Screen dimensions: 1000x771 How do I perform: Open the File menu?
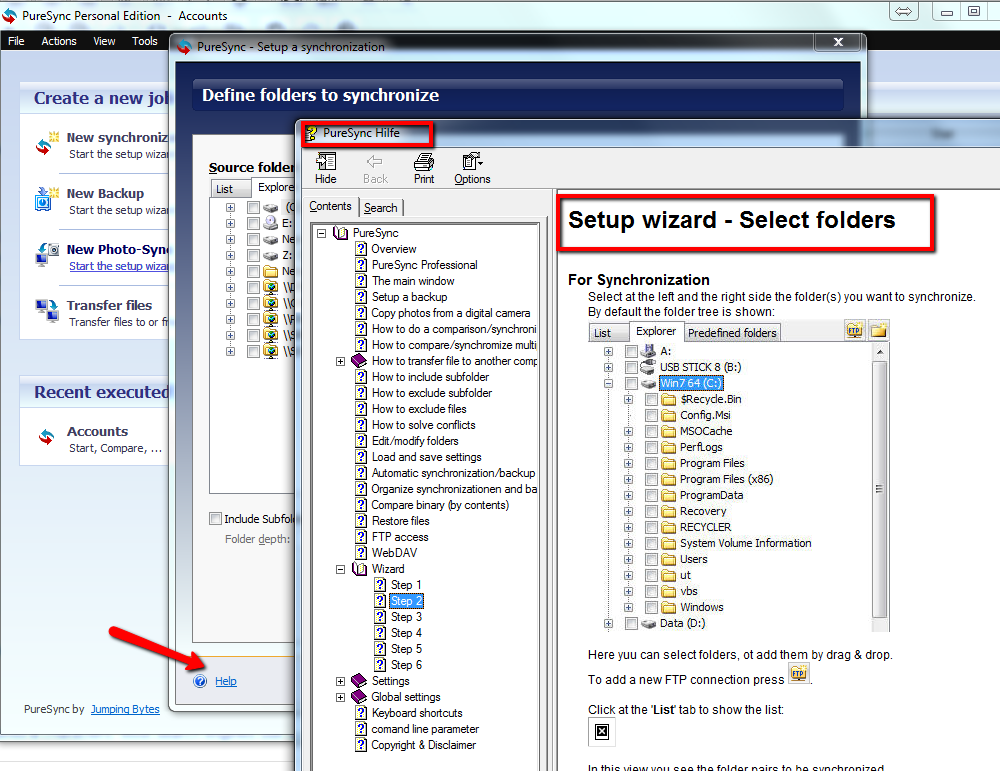[x=16, y=41]
